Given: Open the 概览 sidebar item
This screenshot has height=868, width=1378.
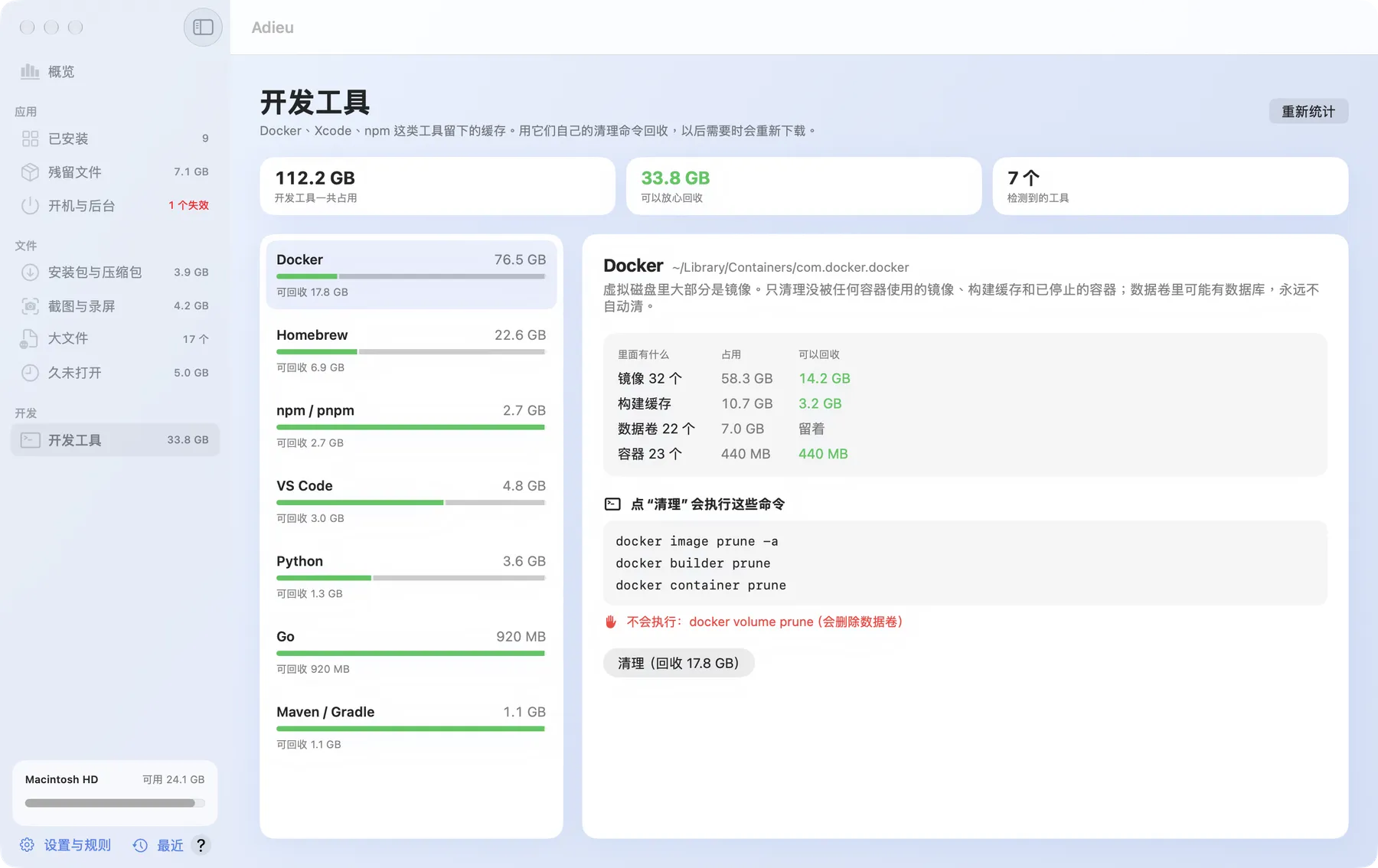Looking at the screenshot, I should click(115, 71).
